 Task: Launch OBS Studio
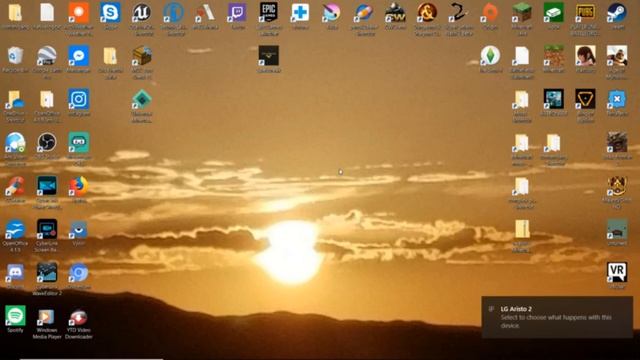pyautogui.click(x=47, y=142)
